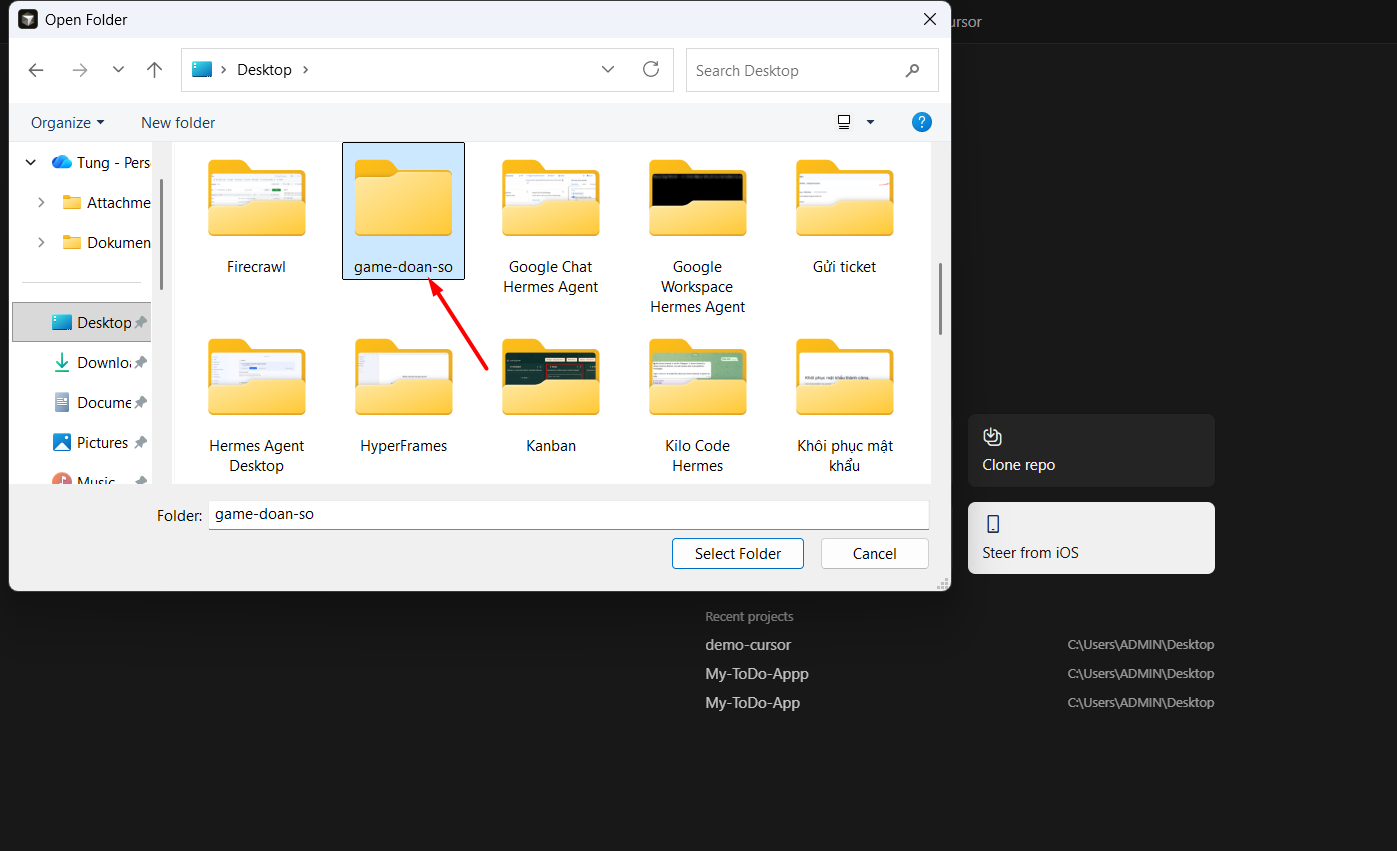This screenshot has width=1397, height=851.
Task: Expand the address bar history dropdown
Action: [x=608, y=69]
